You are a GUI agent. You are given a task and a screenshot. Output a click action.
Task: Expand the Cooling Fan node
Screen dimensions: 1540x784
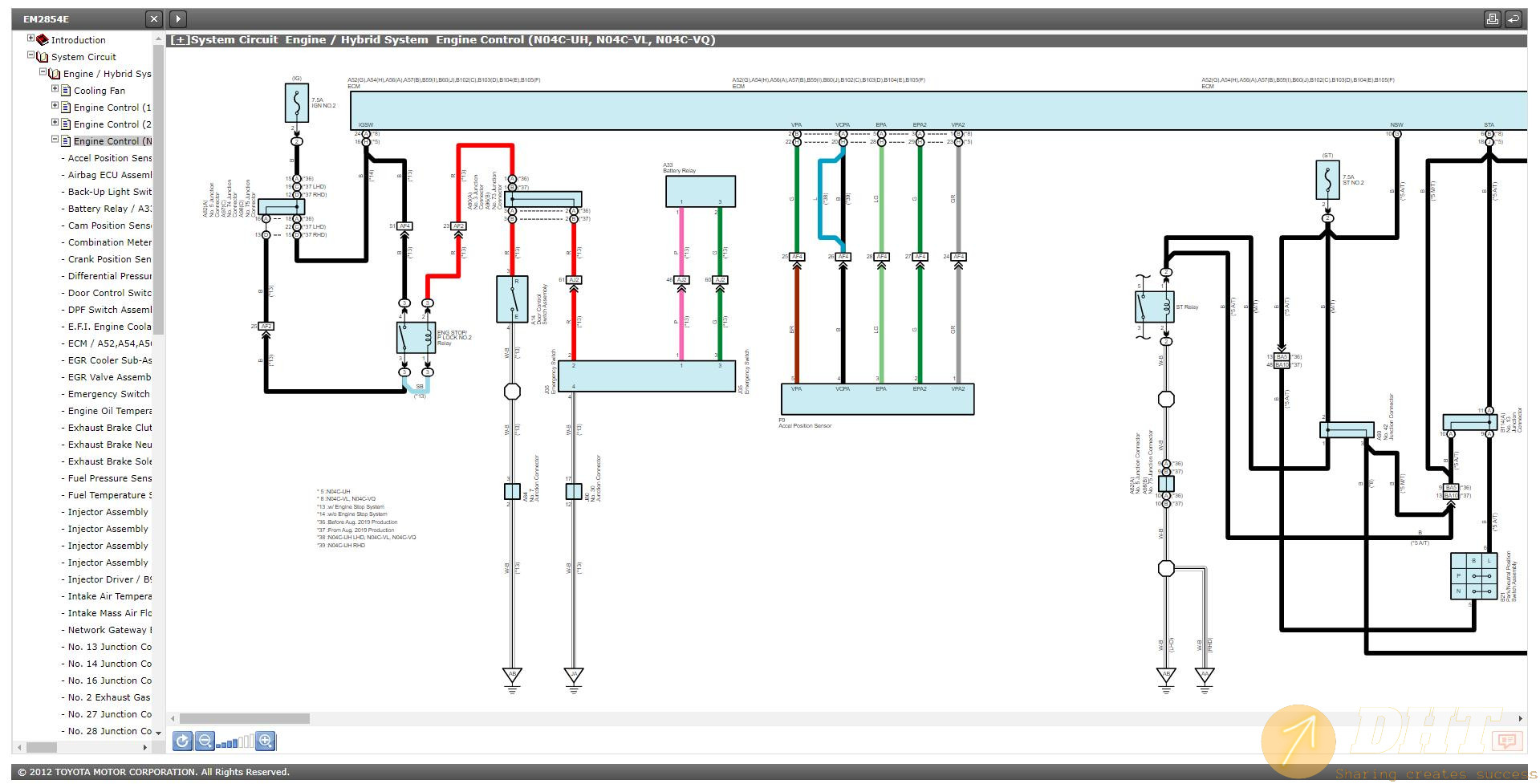coord(55,89)
